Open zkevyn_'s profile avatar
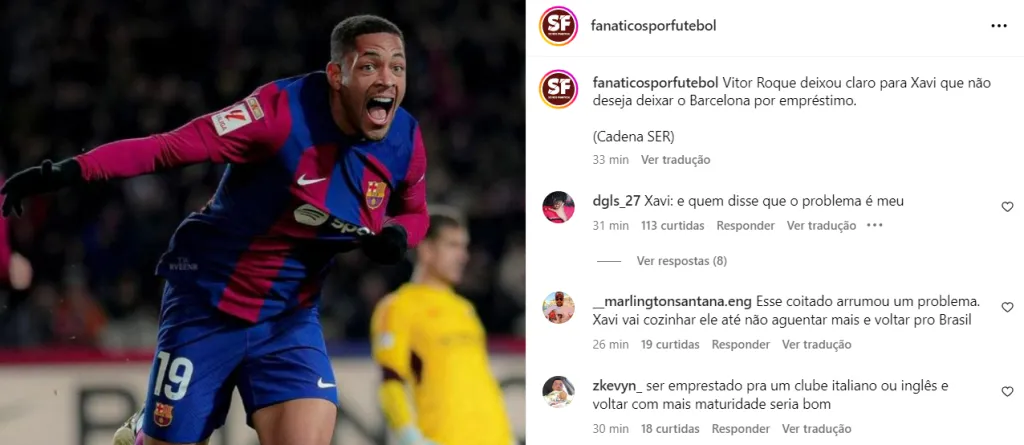Screen dimensions: 1024x445 coord(558,392)
